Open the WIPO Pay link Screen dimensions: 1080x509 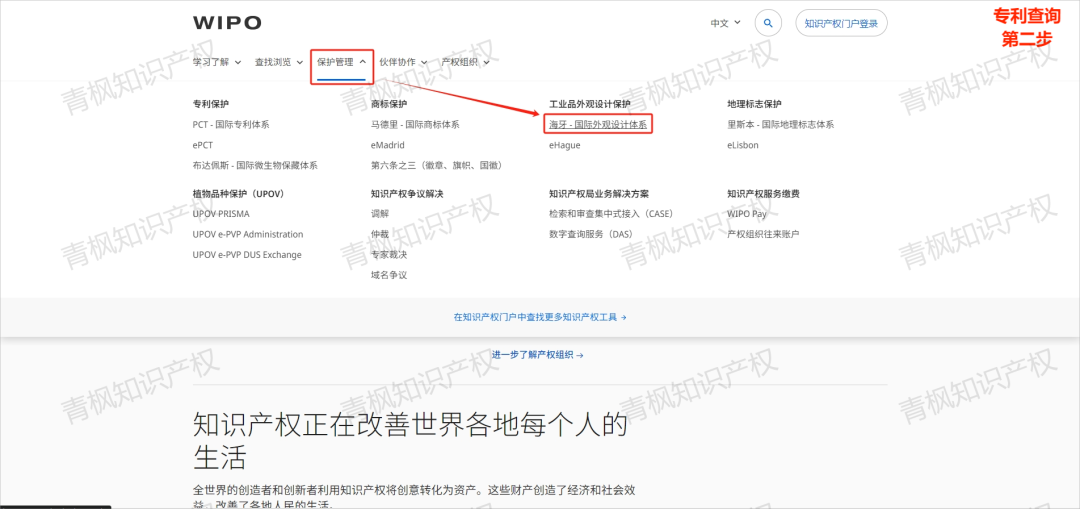click(x=747, y=214)
